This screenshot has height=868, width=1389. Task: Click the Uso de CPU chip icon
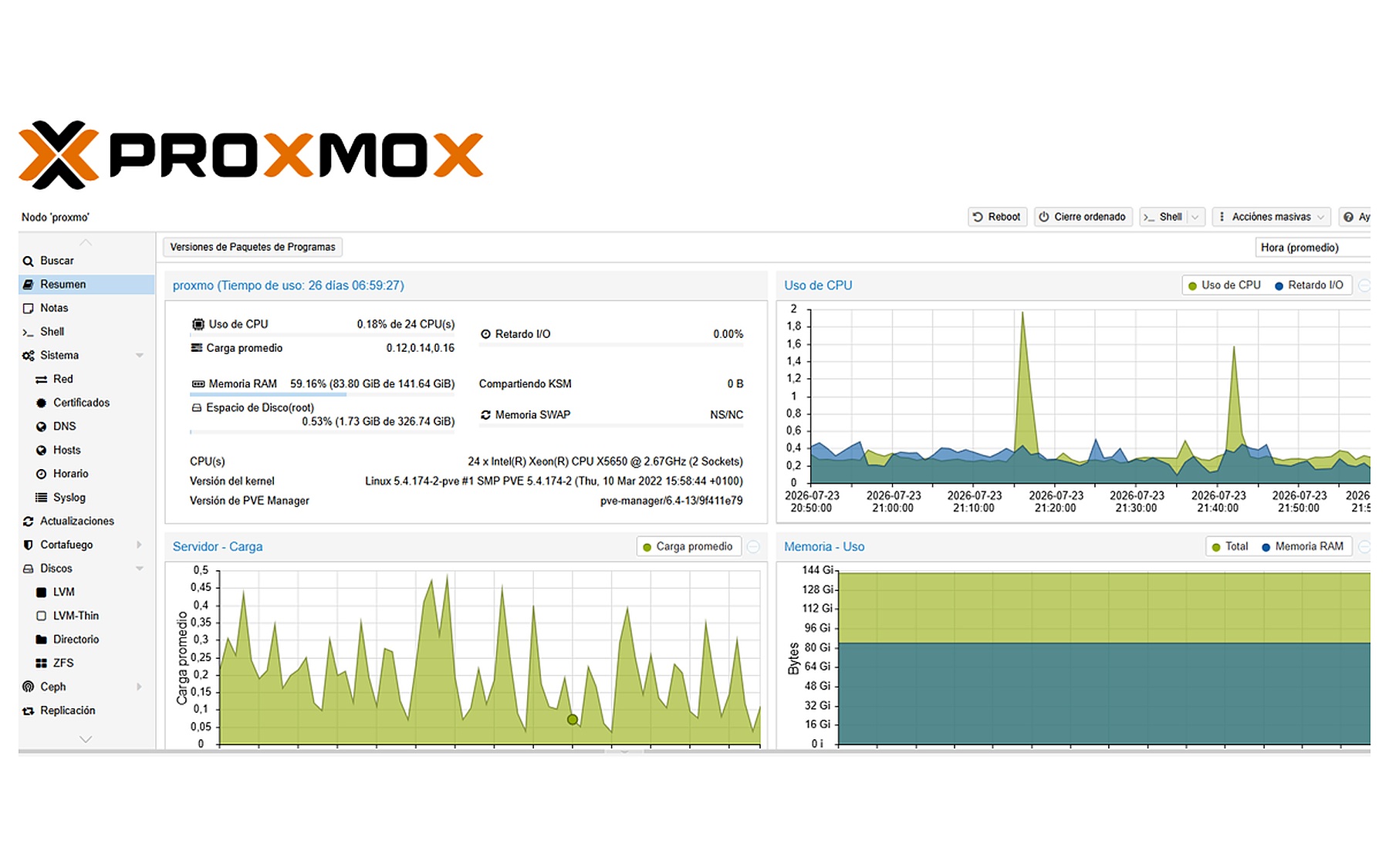[198, 325]
